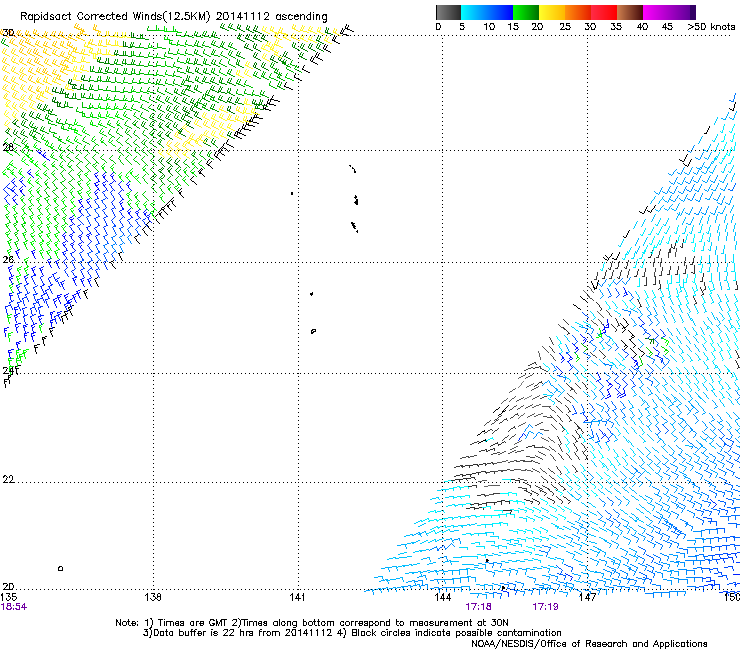Click 'NOAA/NESDIS/Office of Research and Applications' credit
The width and height of the screenshot is (740, 650).
click(589, 644)
